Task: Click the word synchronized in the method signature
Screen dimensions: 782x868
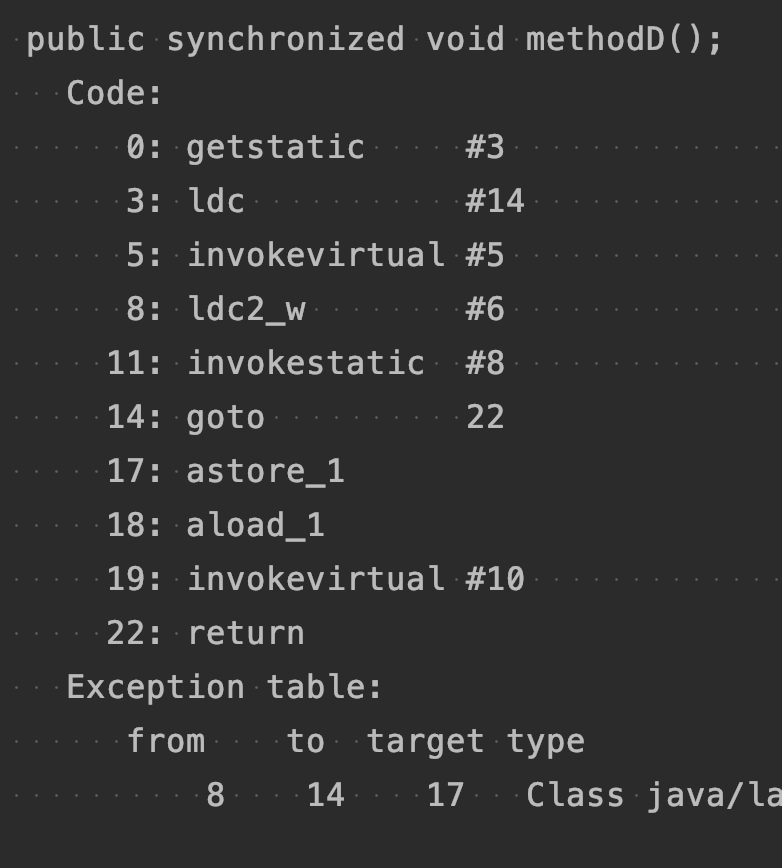Action: pos(285,40)
